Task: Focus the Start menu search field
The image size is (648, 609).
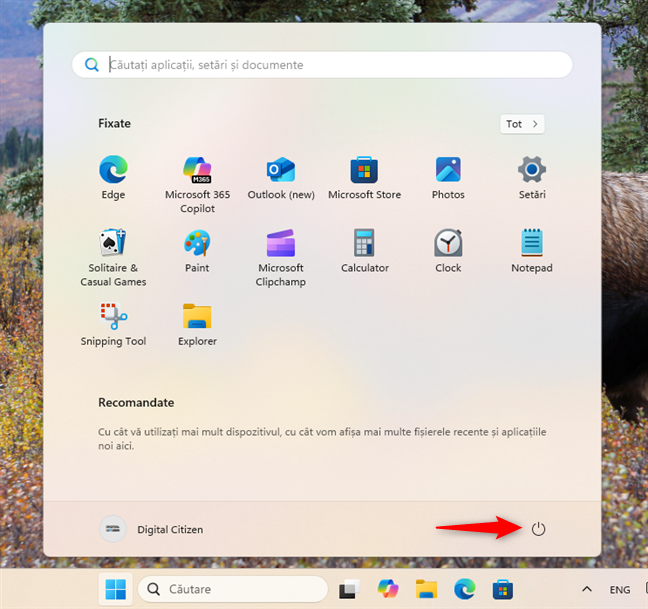Action: coord(322,65)
